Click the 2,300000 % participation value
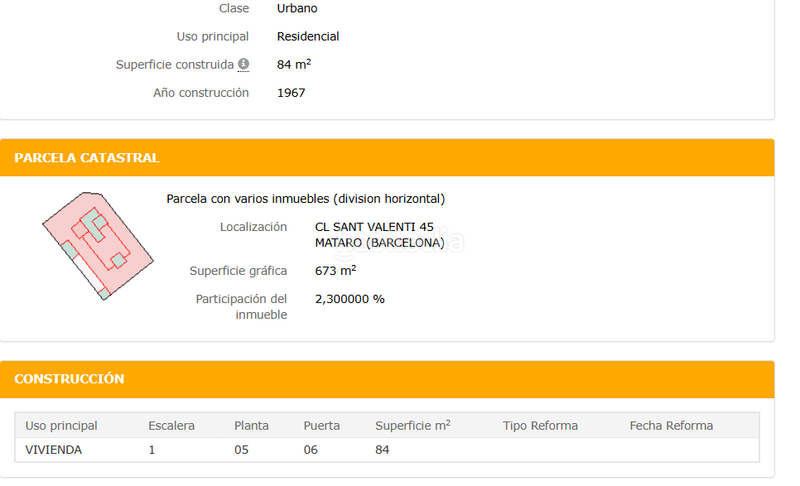 [x=349, y=299]
